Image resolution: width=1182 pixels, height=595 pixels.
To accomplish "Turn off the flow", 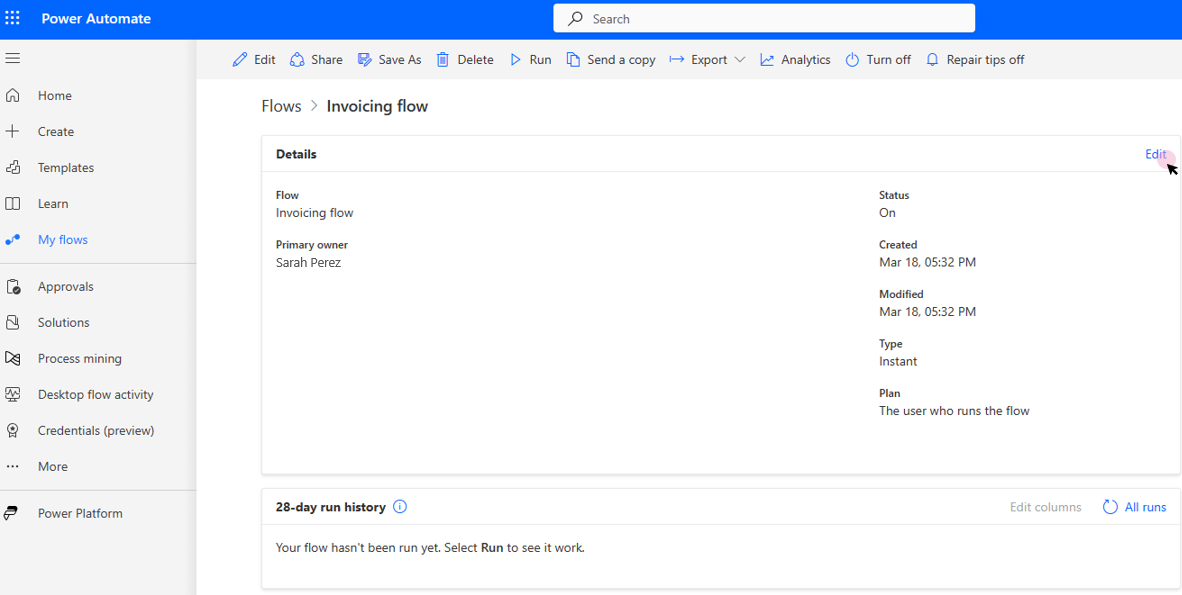I will tap(878, 60).
